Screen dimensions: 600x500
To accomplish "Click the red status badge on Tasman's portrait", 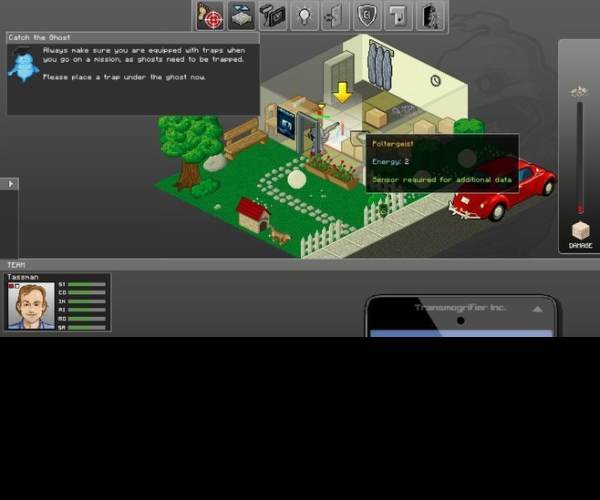I will point(11,285).
